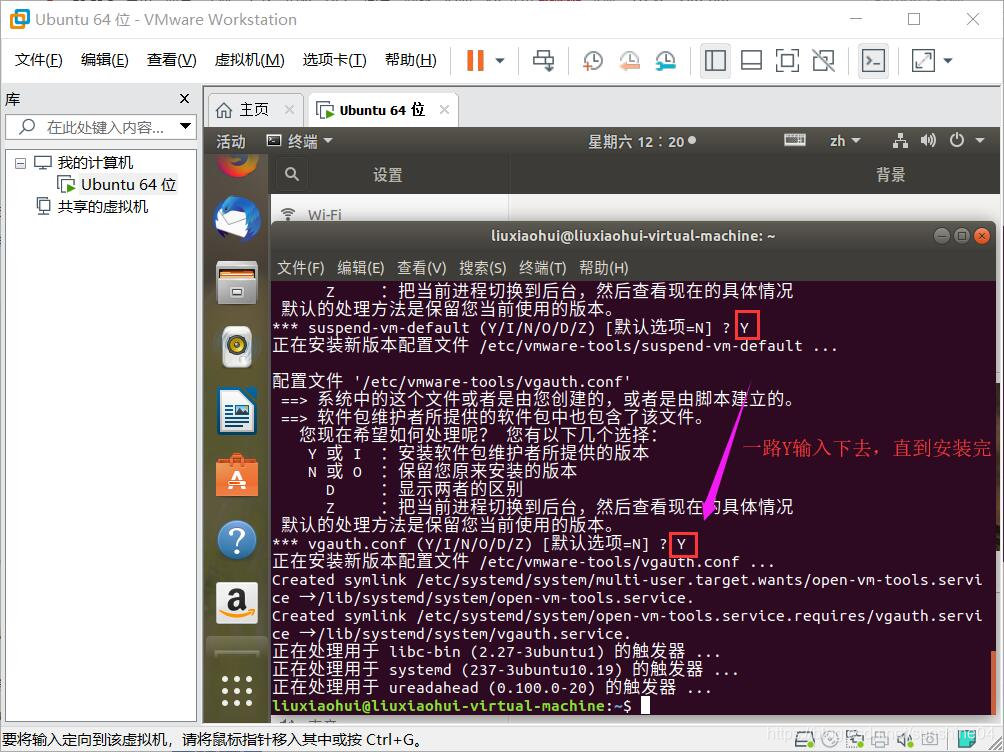
Task: Open the 文件(F) menu in VMware
Action: pyautogui.click(x=38, y=60)
